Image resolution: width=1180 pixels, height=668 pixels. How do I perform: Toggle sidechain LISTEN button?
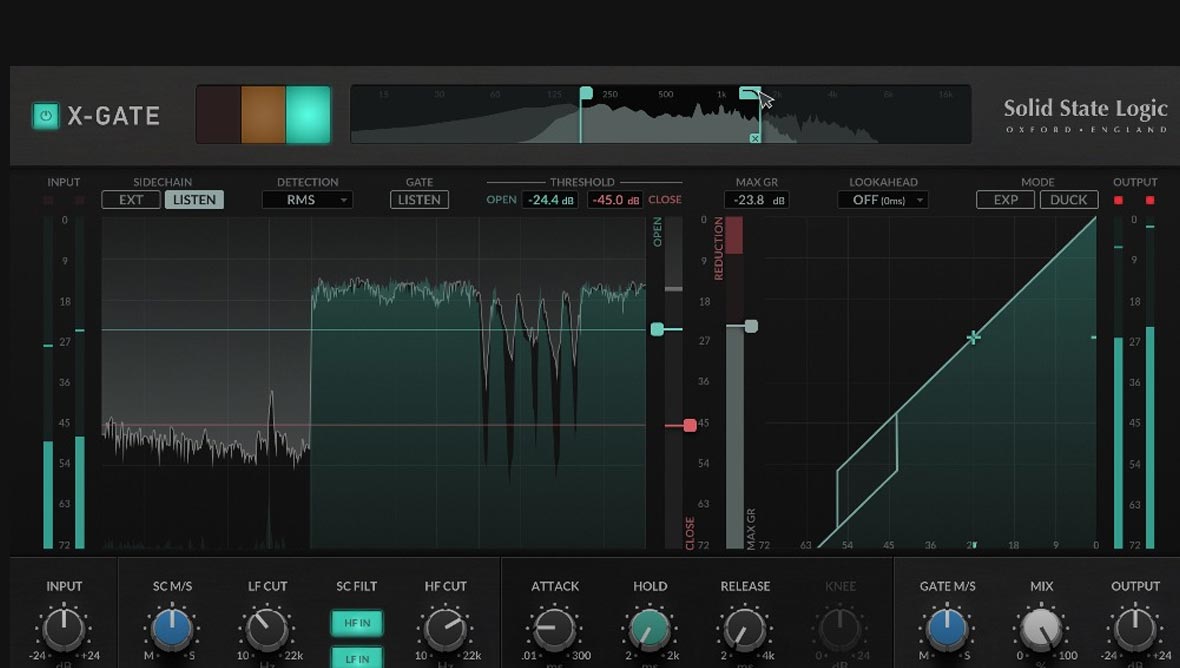(x=194, y=200)
